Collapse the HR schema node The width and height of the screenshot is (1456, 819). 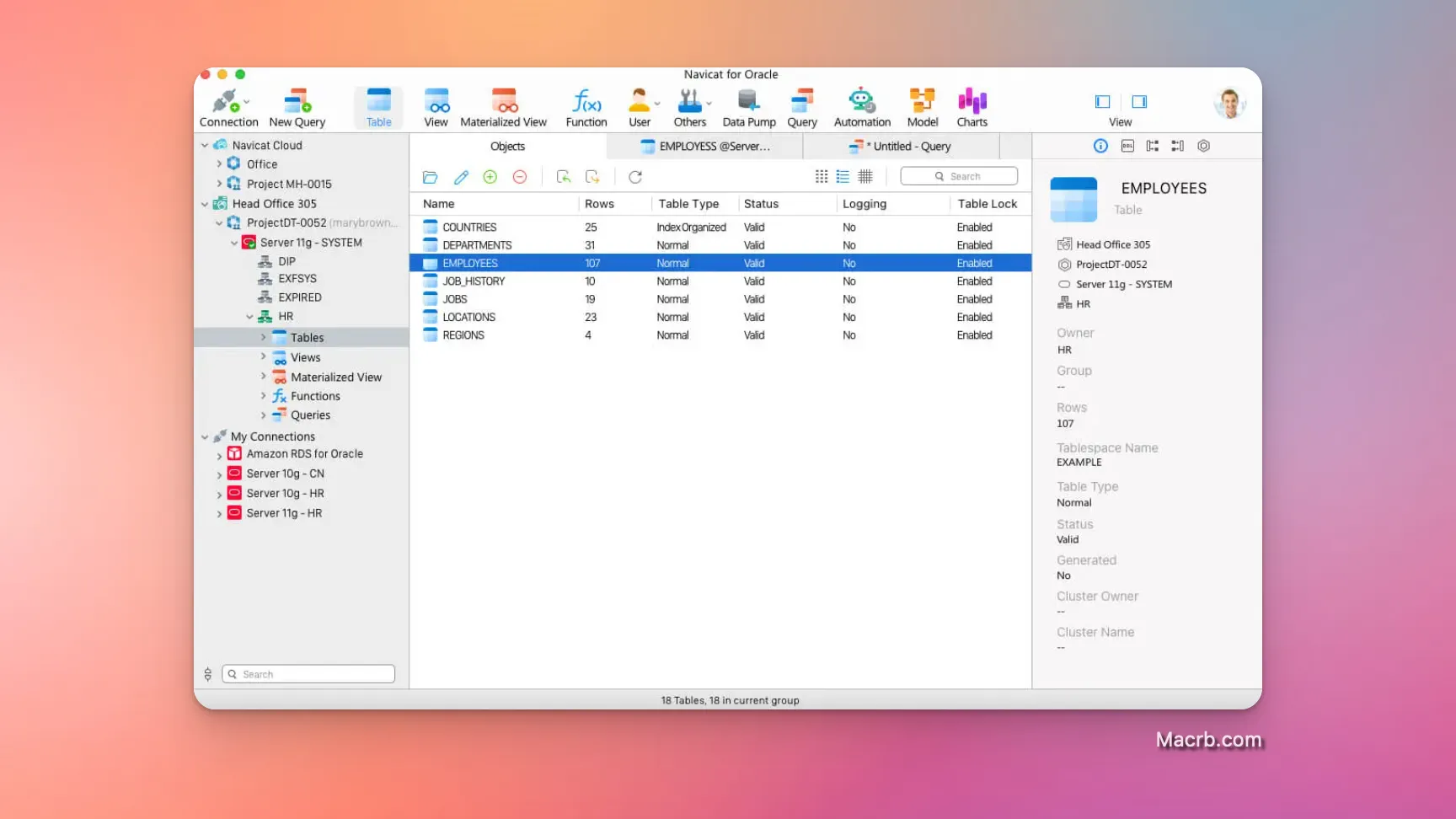point(249,317)
